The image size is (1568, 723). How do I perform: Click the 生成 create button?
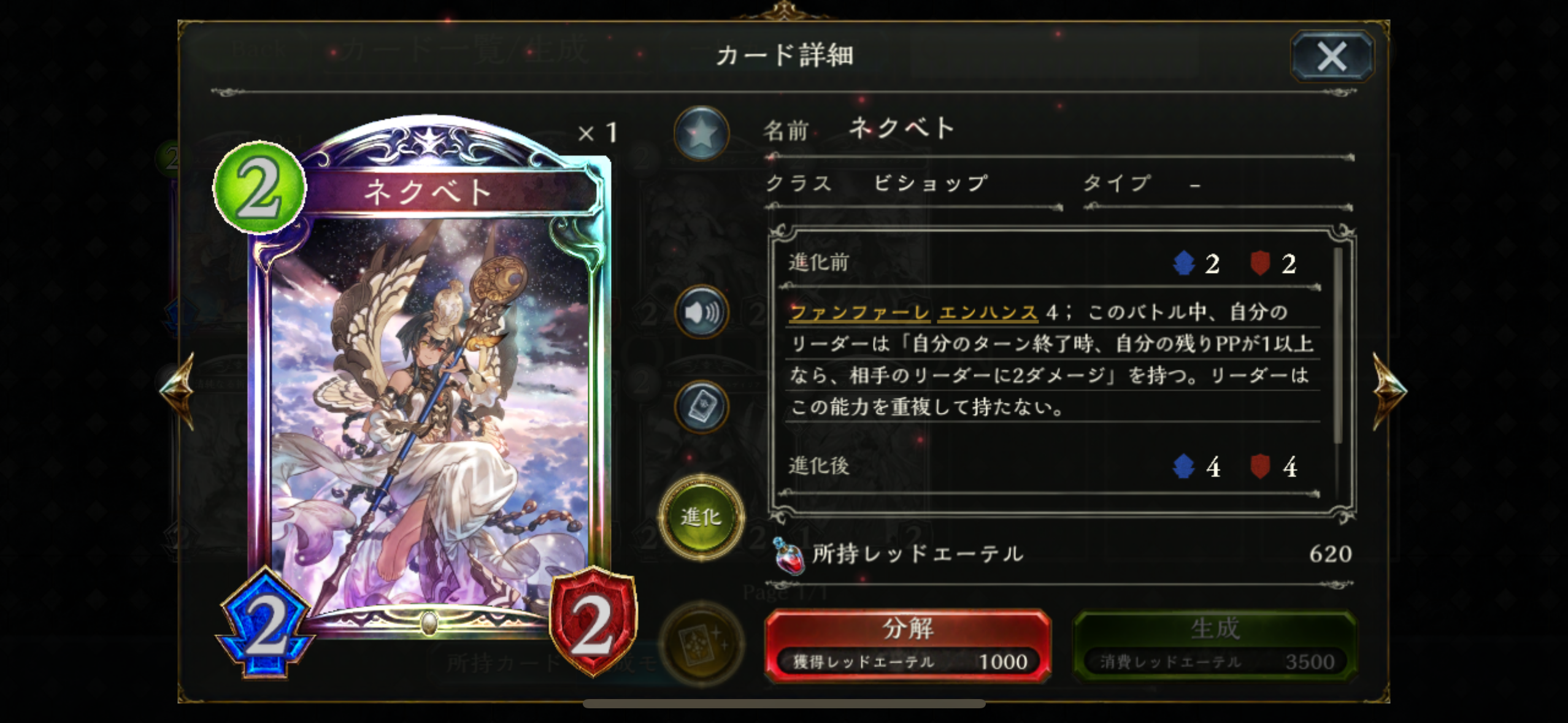tap(1215, 645)
